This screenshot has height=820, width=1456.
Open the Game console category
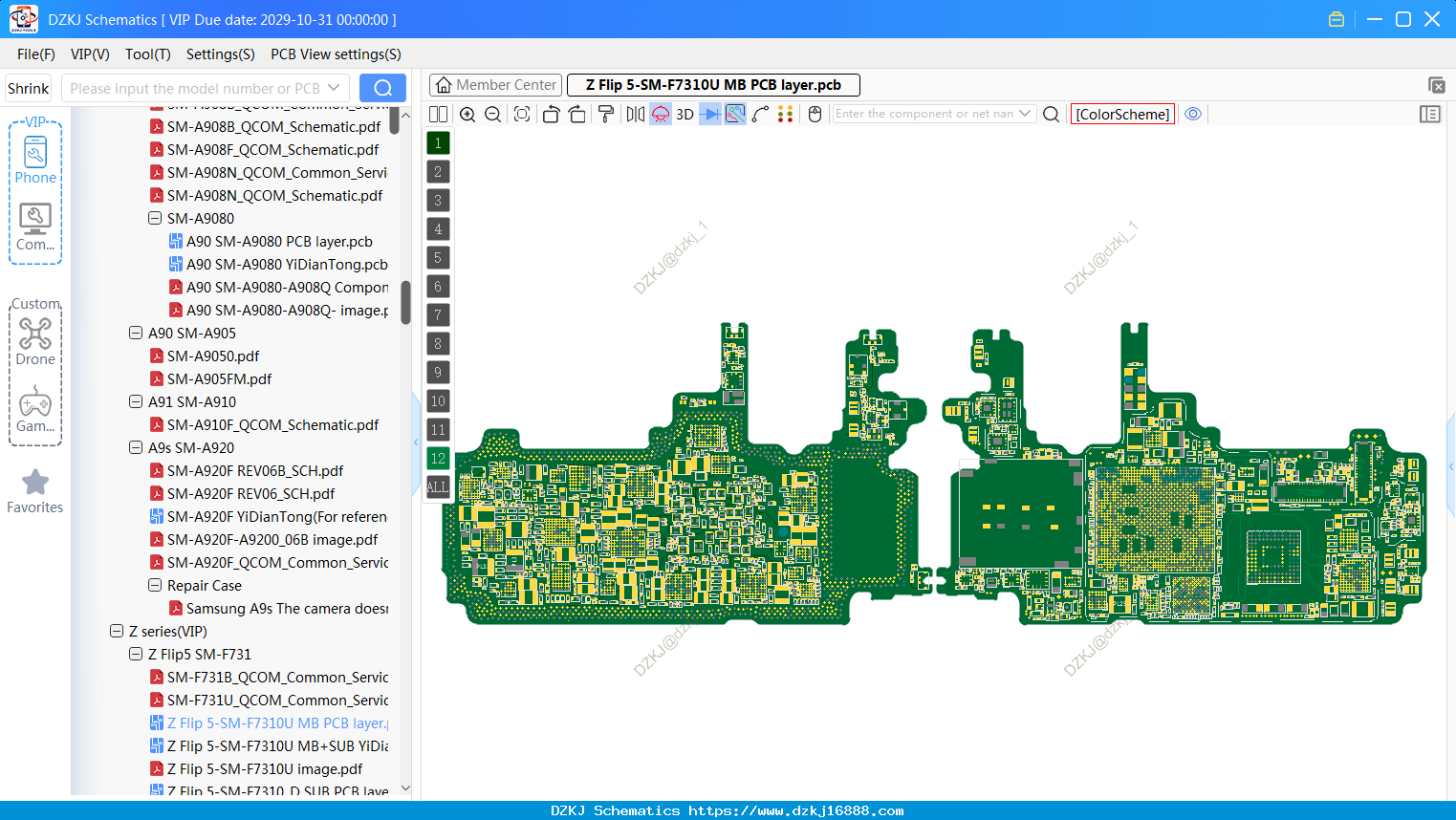[35, 409]
